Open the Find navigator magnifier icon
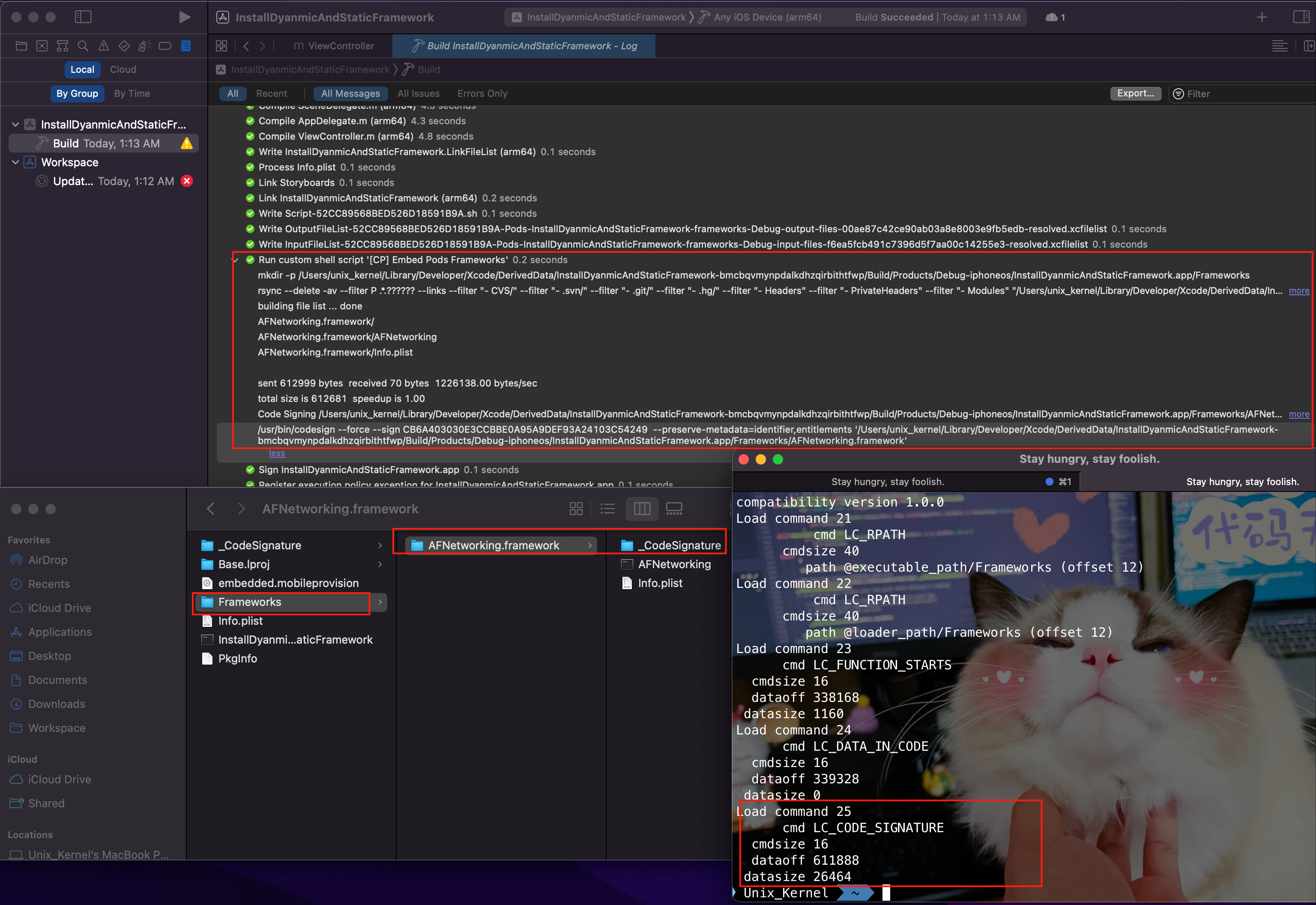1316x905 pixels. tap(83, 46)
